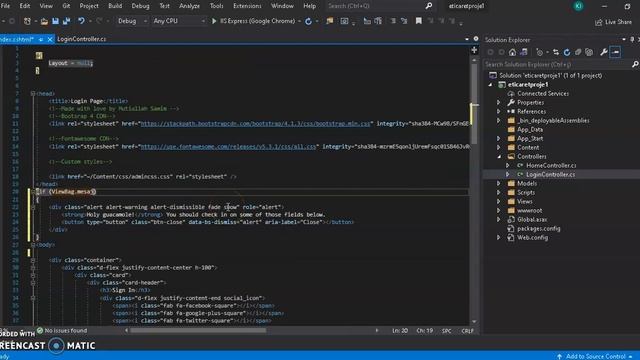This screenshot has width=640, height=360.
Task: Open the Extensions menu
Action: [x=247, y=6]
